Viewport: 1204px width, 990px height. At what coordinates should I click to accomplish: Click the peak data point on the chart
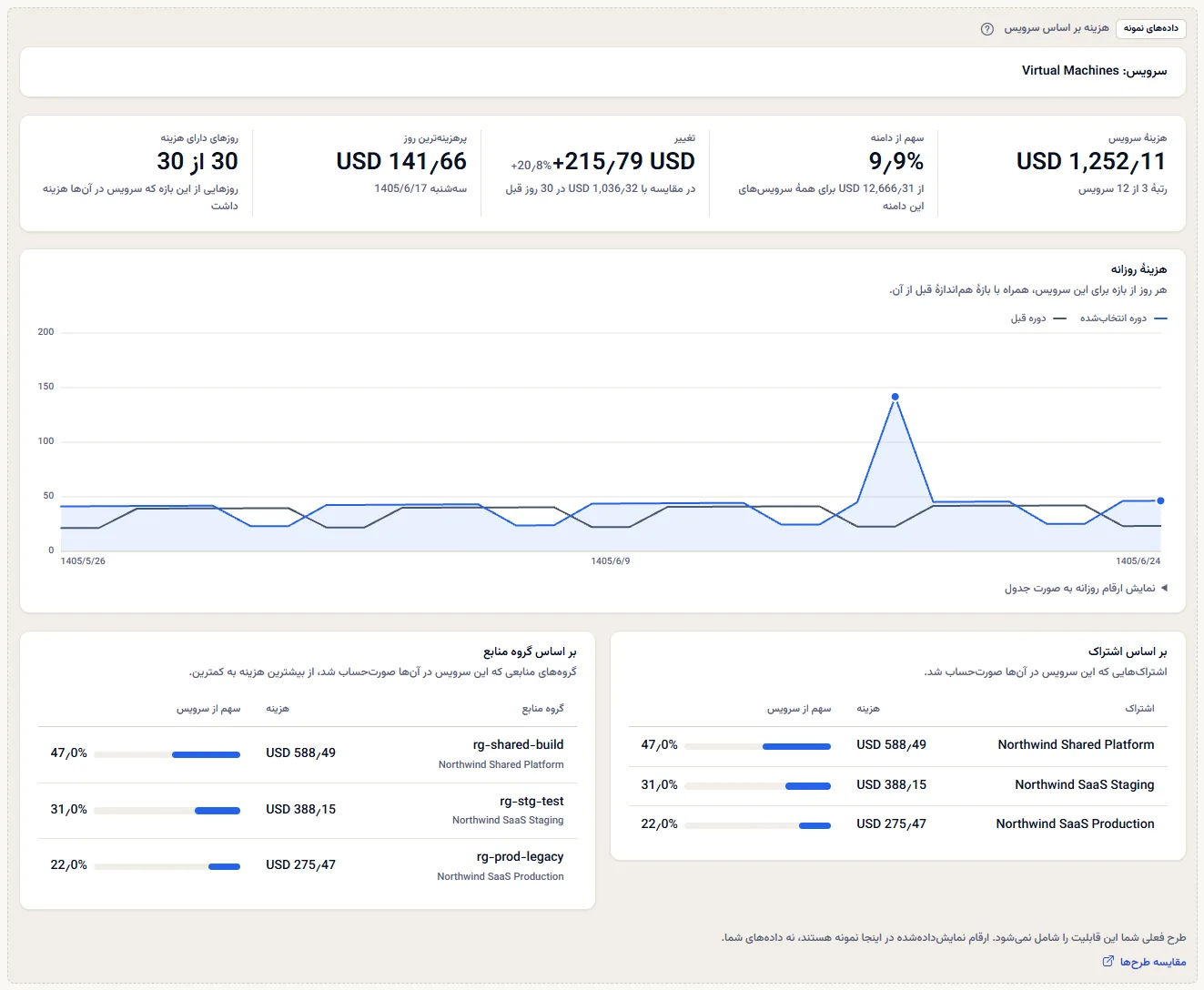click(x=895, y=397)
